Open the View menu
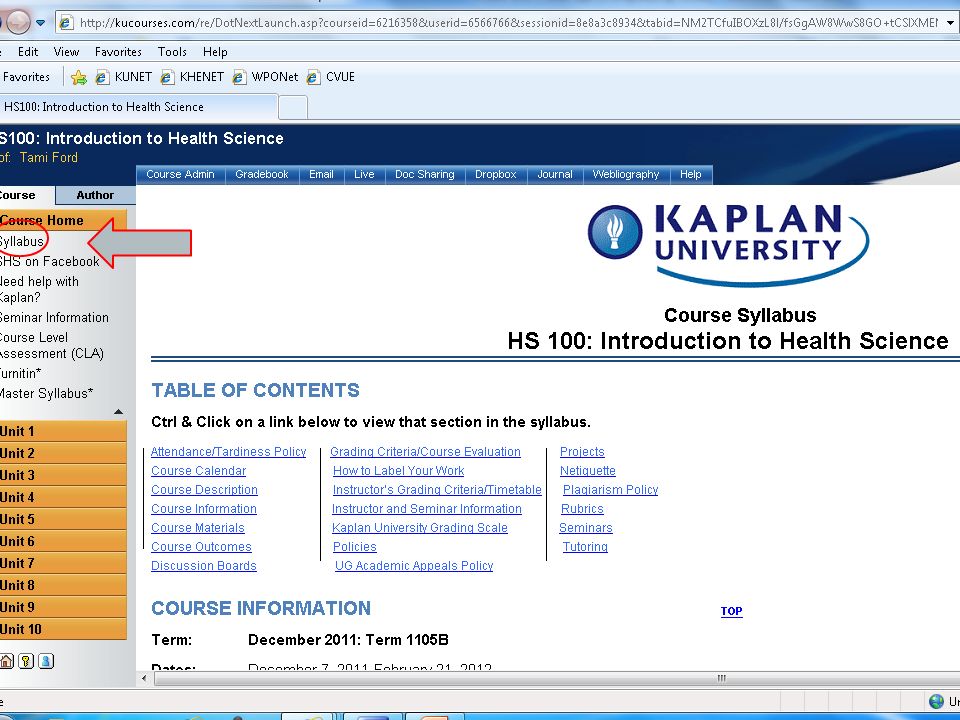The image size is (960, 720). tap(66, 52)
